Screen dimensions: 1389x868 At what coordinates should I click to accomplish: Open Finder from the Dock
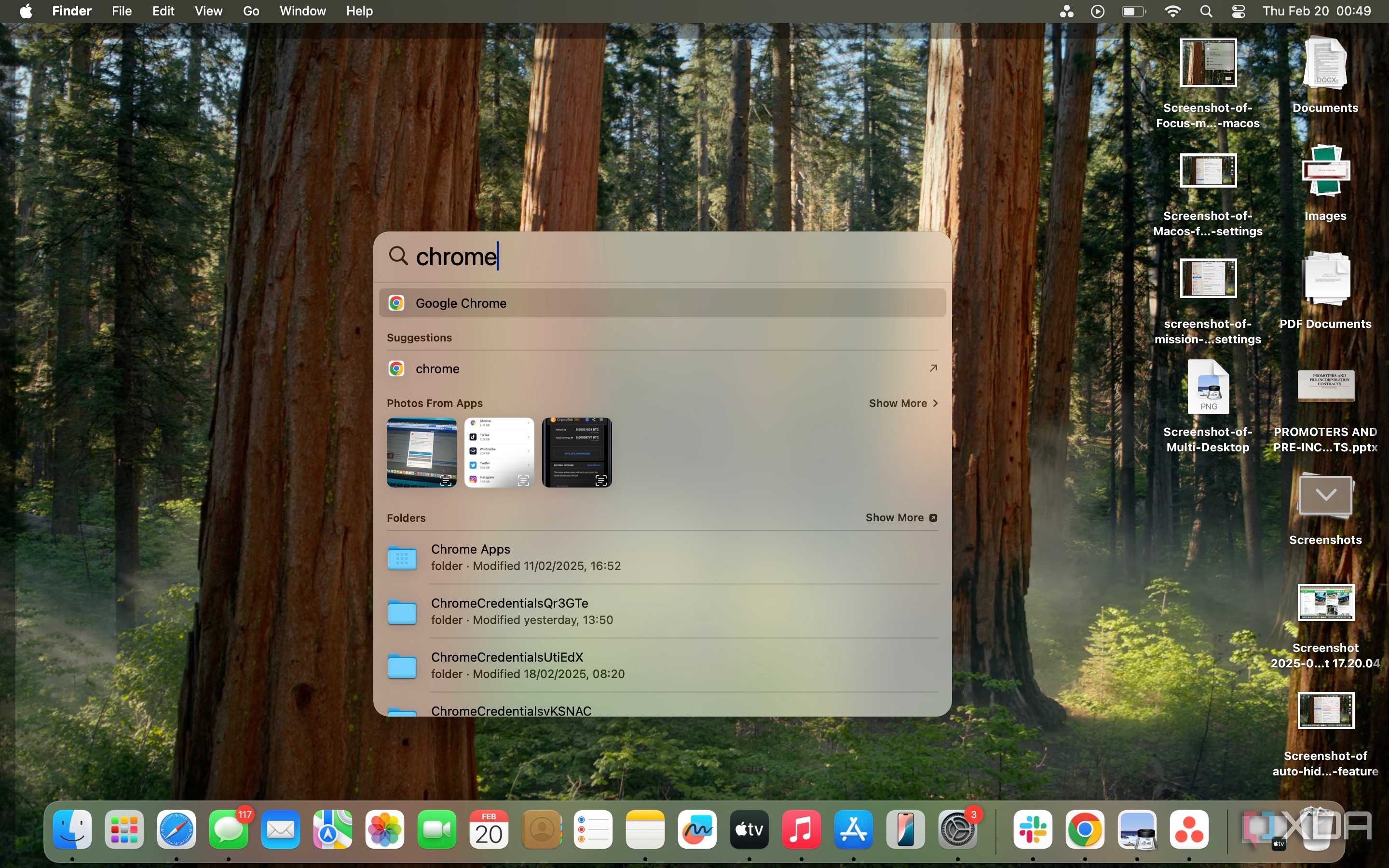pyautogui.click(x=72, y=829)
